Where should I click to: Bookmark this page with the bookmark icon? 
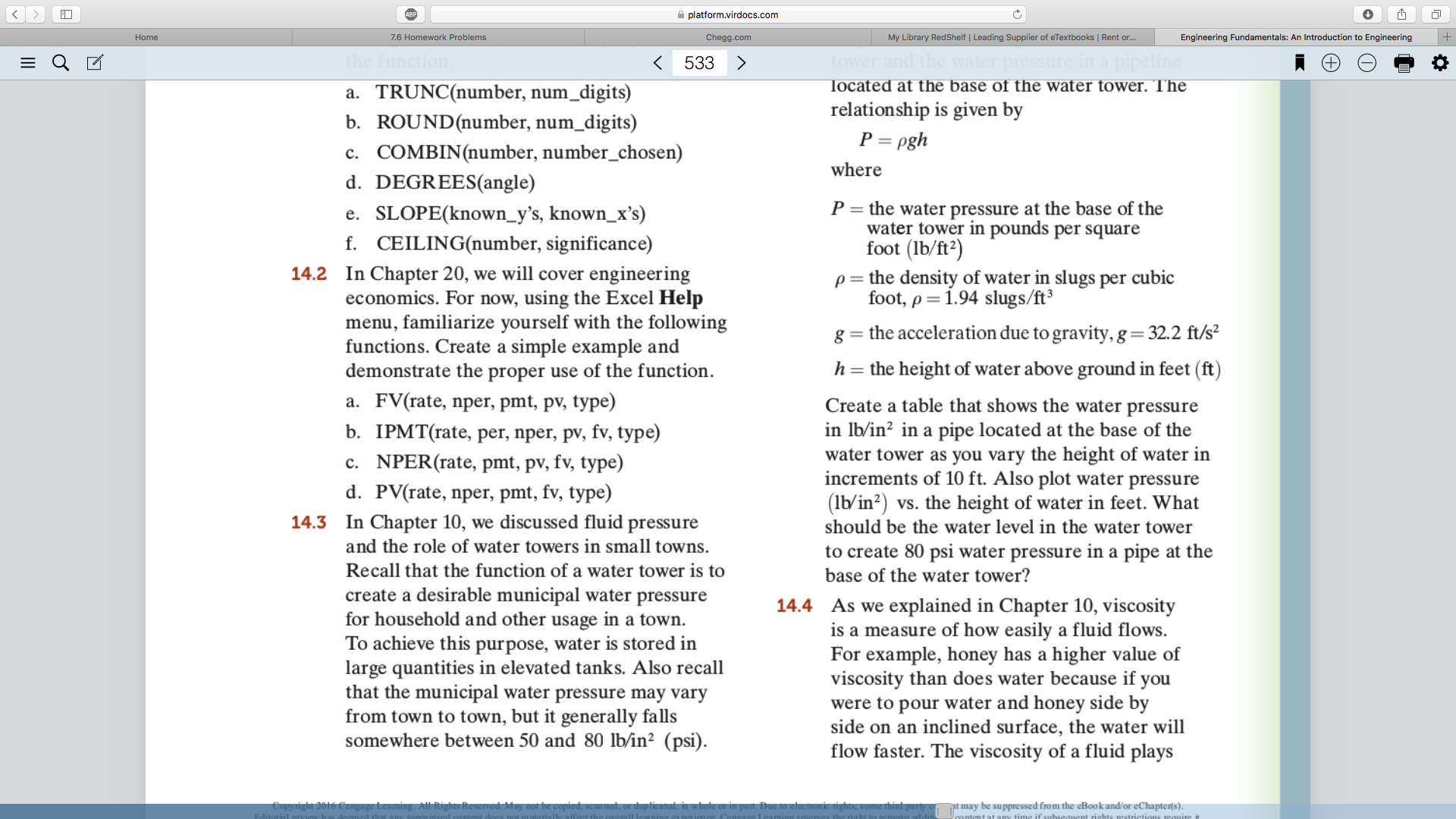1299,63
